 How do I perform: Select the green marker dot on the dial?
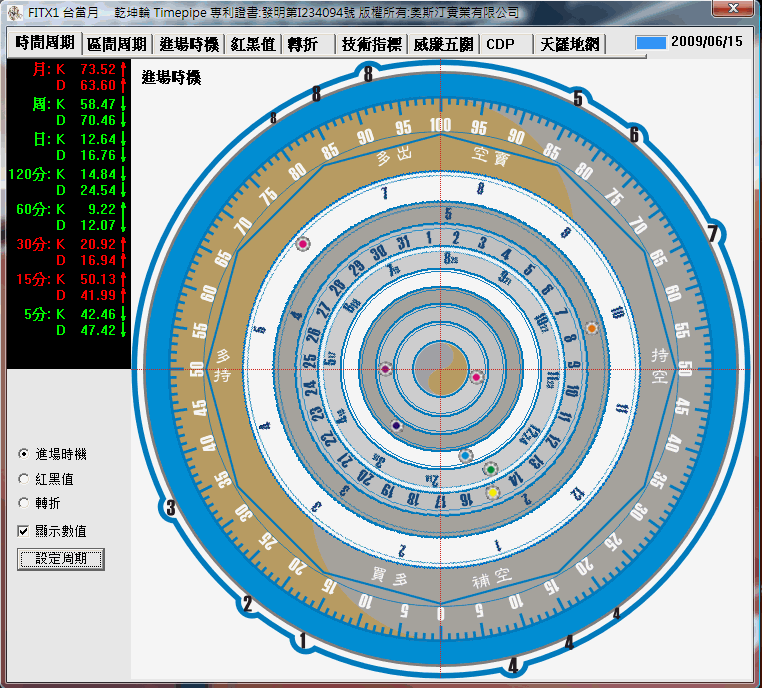point(490,469)
